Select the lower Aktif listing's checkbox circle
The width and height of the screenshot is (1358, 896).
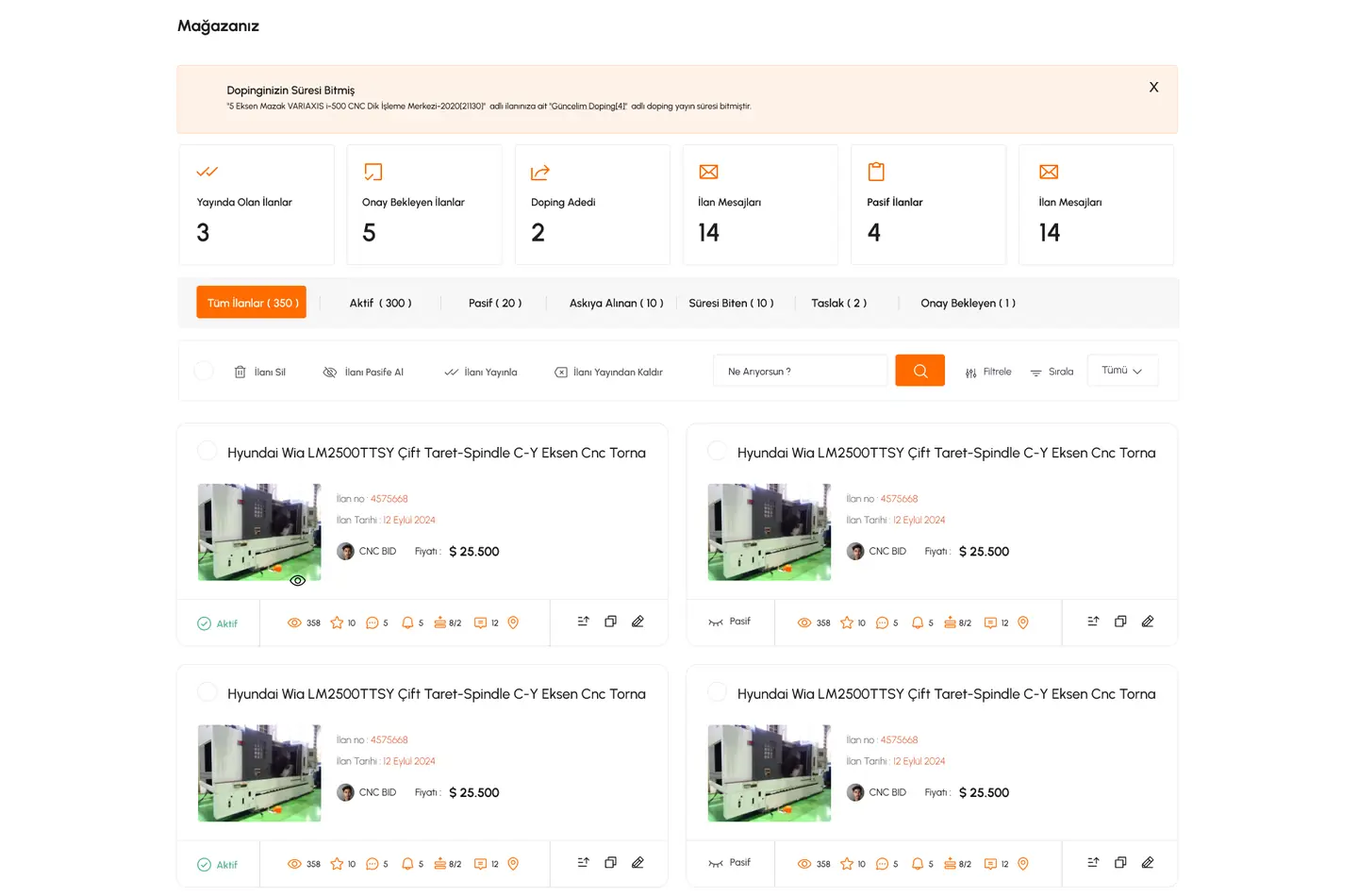207,692
